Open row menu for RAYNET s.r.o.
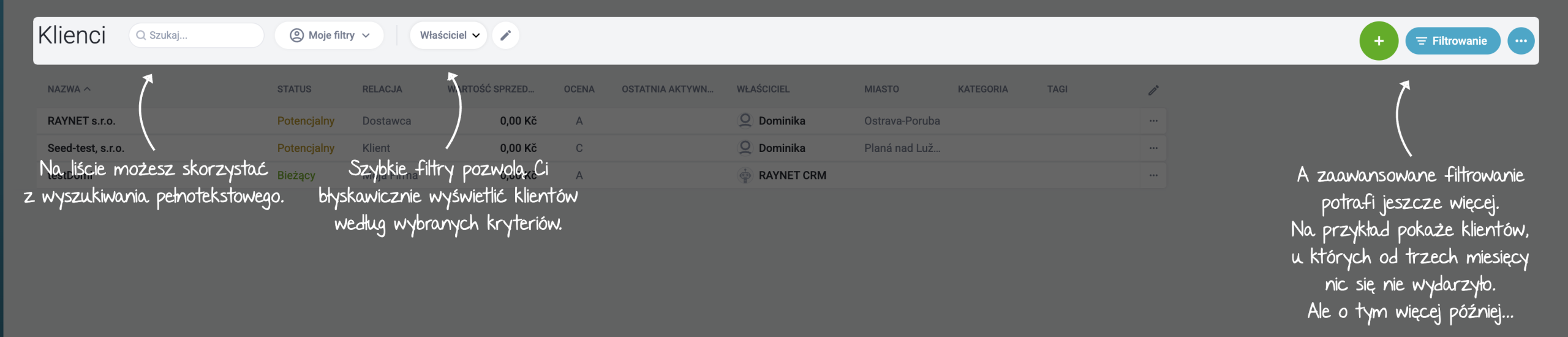 click(x=1153, y=121)
